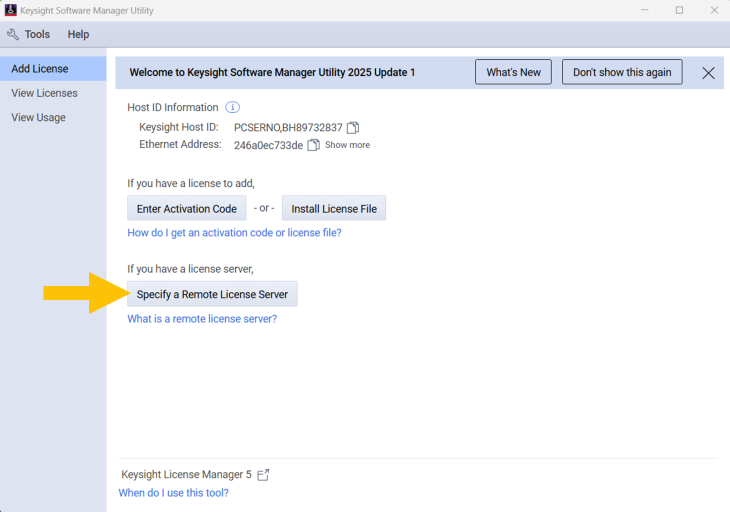Follow the What is a remote license server link
Viewport: 730px width, 512px height.
click(x=202, y=319)
